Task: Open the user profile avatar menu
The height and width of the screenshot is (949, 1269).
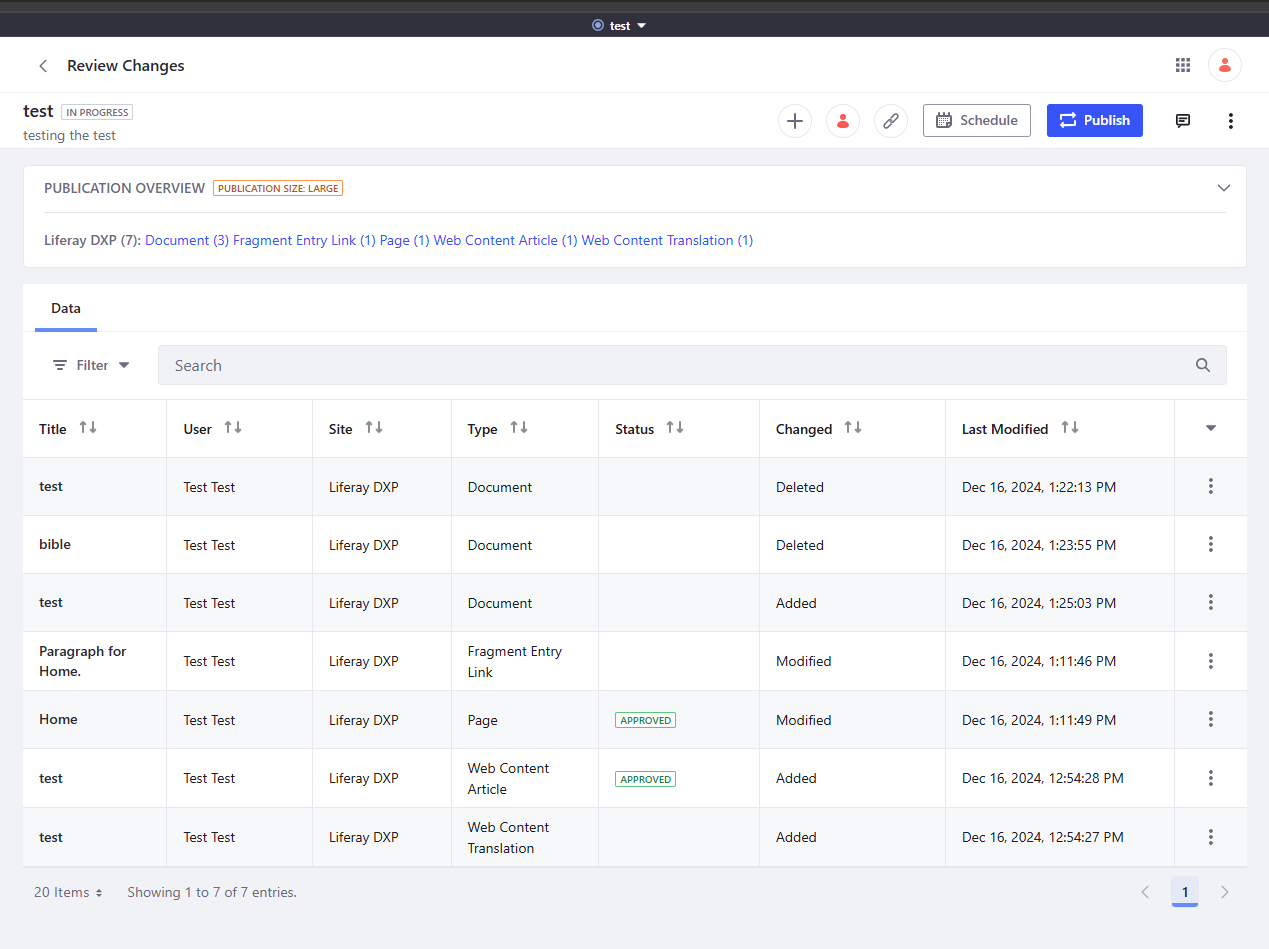Action: click(1224, 65)
